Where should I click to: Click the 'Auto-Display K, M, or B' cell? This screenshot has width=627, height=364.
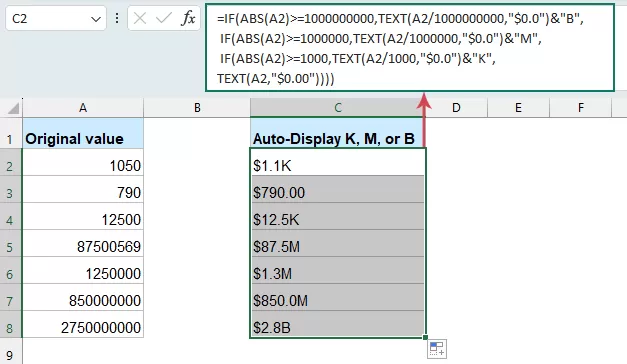click(338, 133)
